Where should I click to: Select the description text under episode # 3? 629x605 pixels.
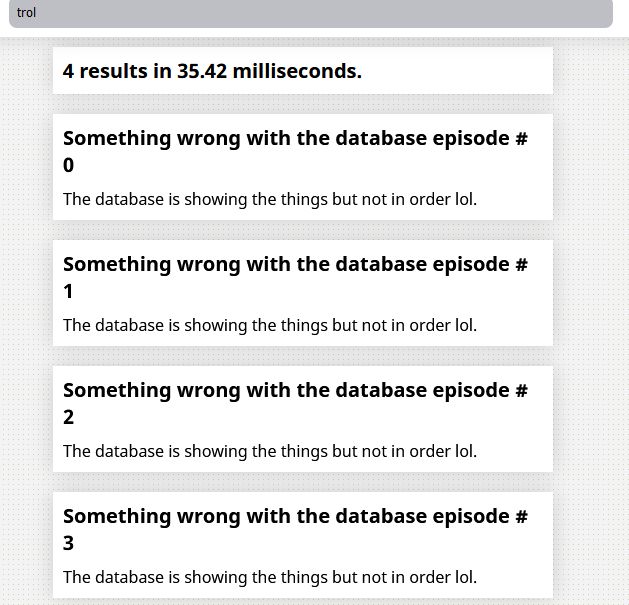click(x=270, y=577)
